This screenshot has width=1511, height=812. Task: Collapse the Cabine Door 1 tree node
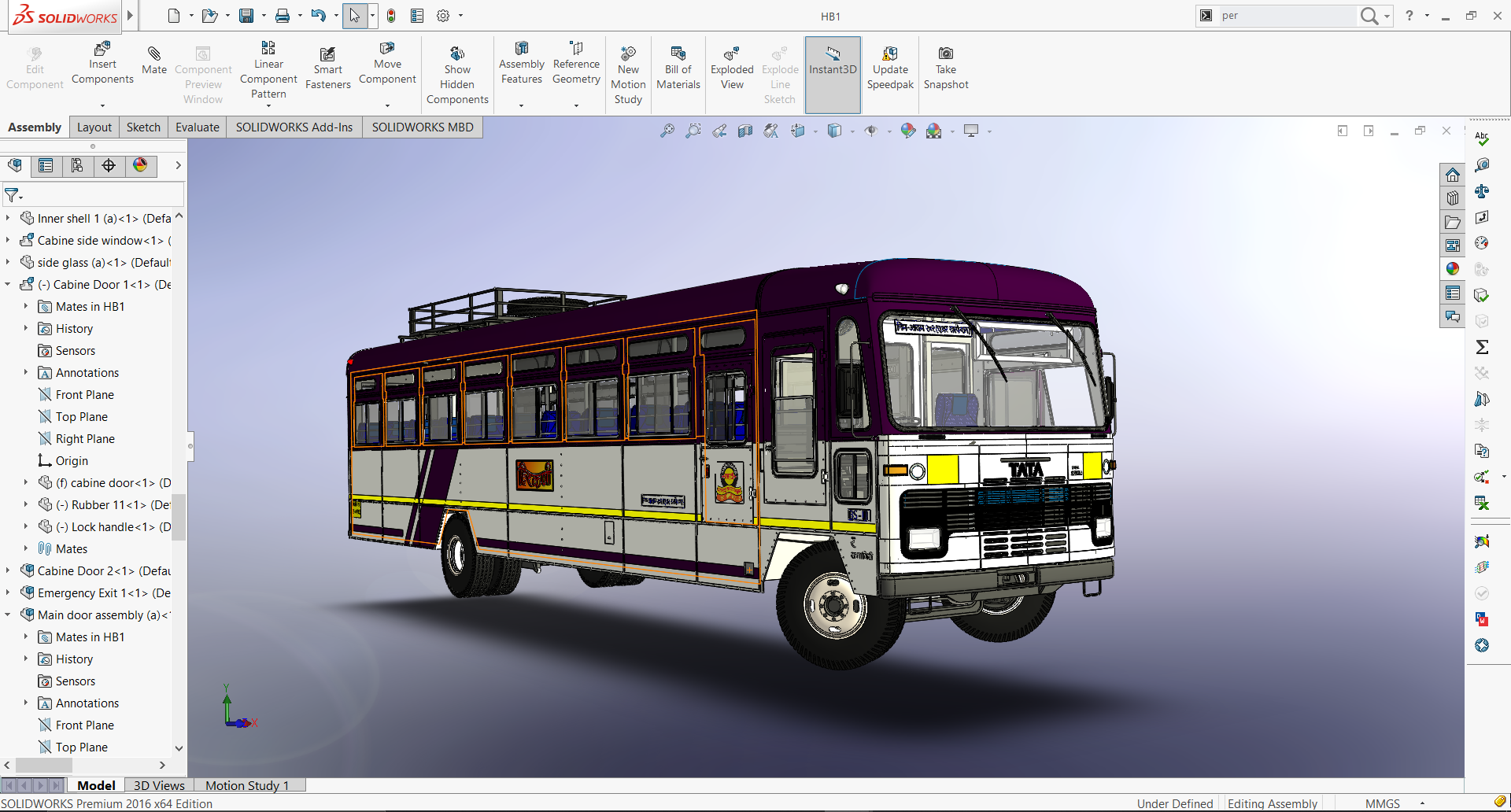click(8, 285)
